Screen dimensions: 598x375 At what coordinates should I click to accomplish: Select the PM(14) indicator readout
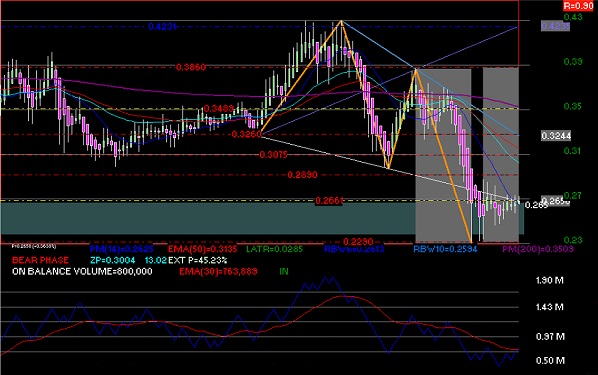pos(122,249)
